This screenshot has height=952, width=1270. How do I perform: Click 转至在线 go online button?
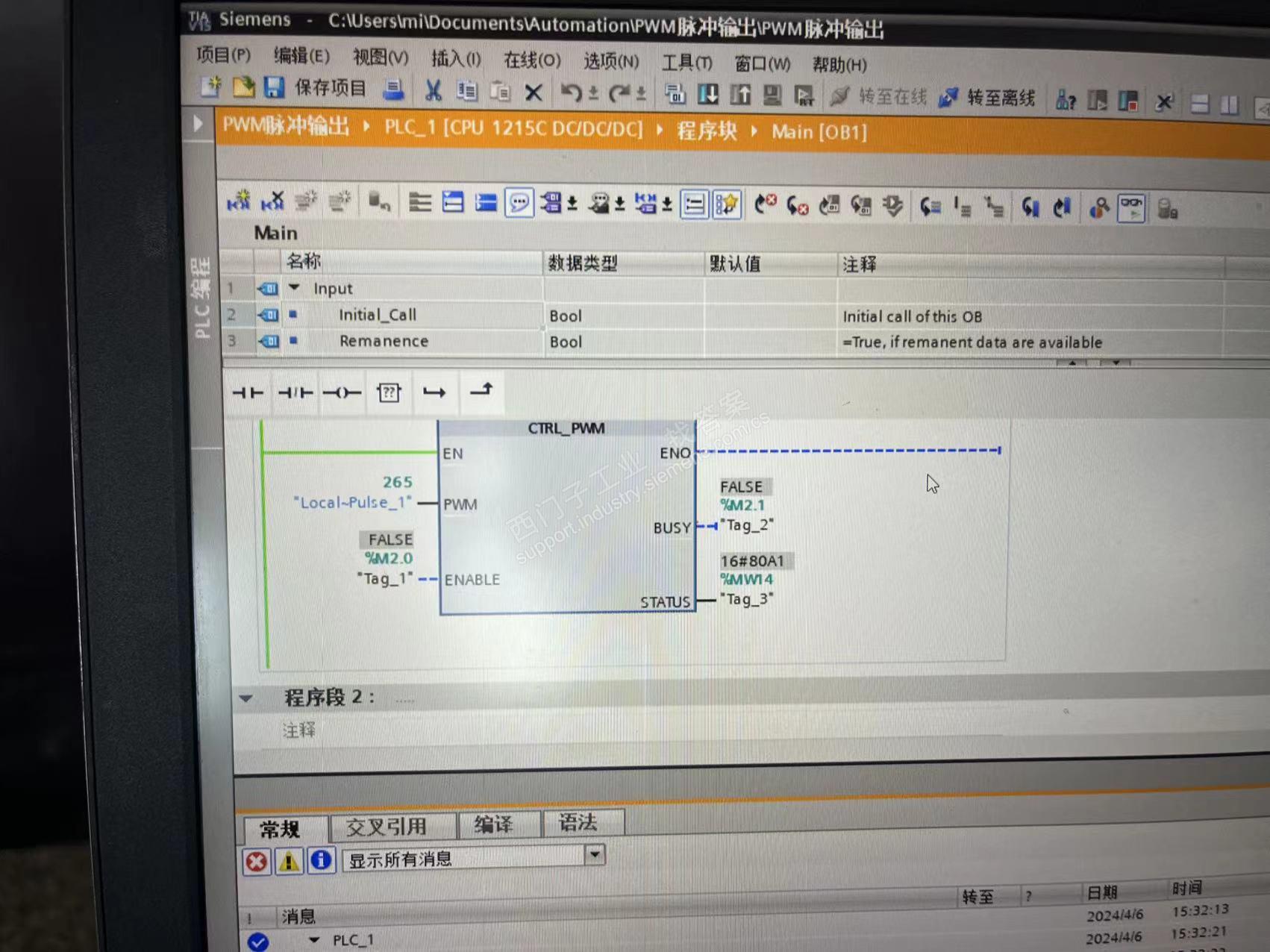click(x=879, y=96)
